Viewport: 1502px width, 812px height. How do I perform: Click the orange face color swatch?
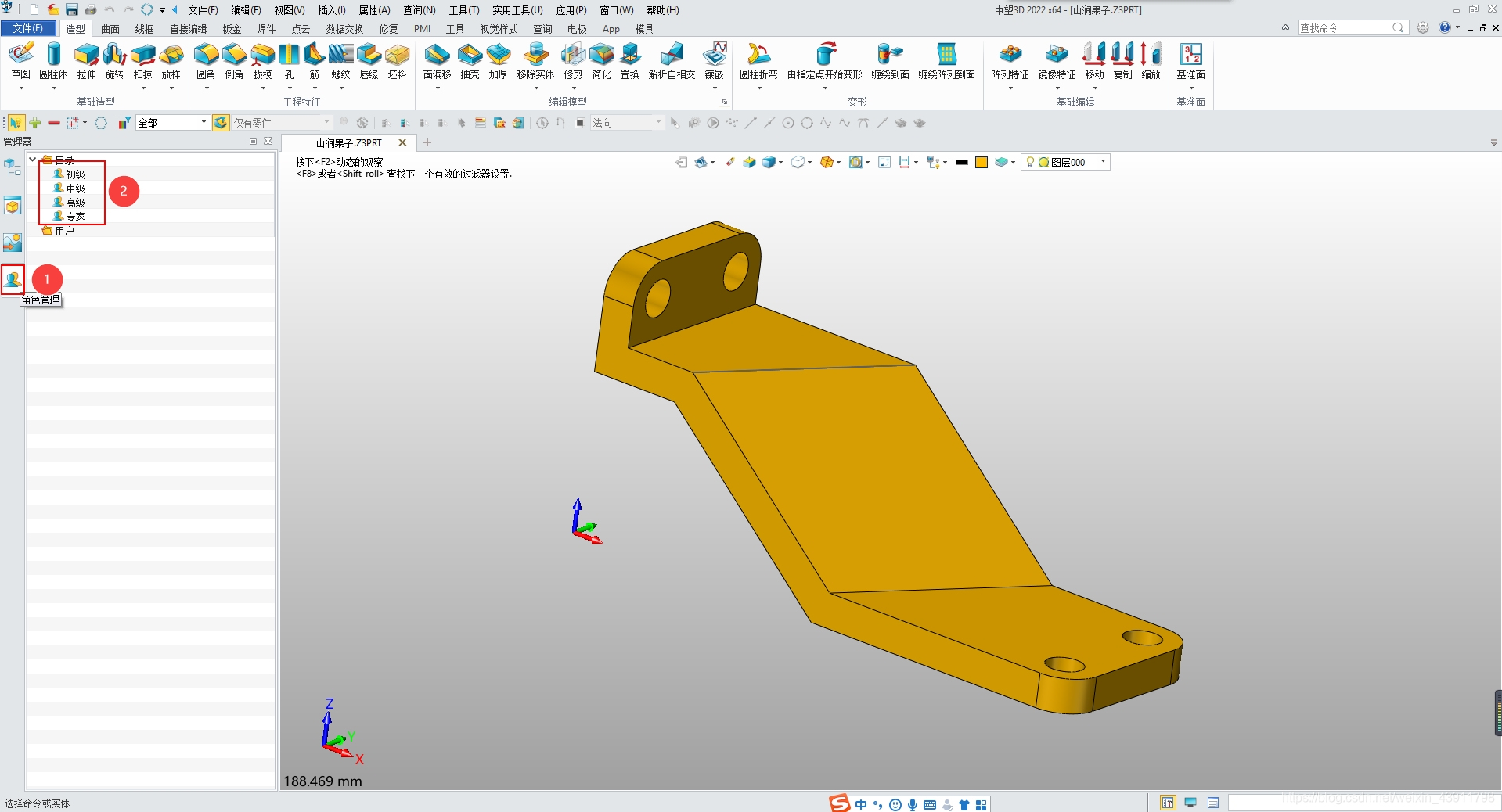[x=982, y=163]
